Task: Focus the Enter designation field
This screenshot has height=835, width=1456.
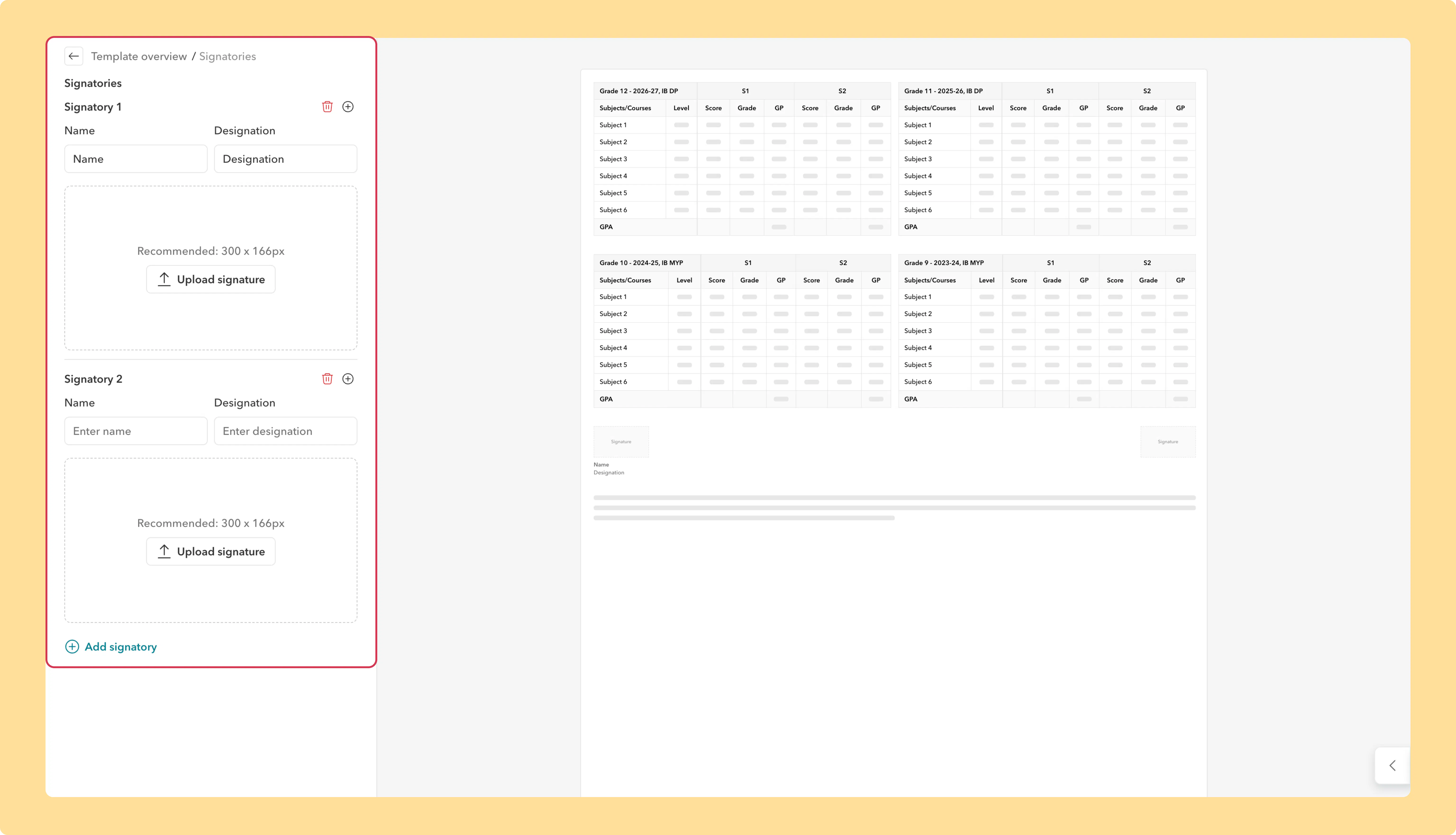Action: 286,431
